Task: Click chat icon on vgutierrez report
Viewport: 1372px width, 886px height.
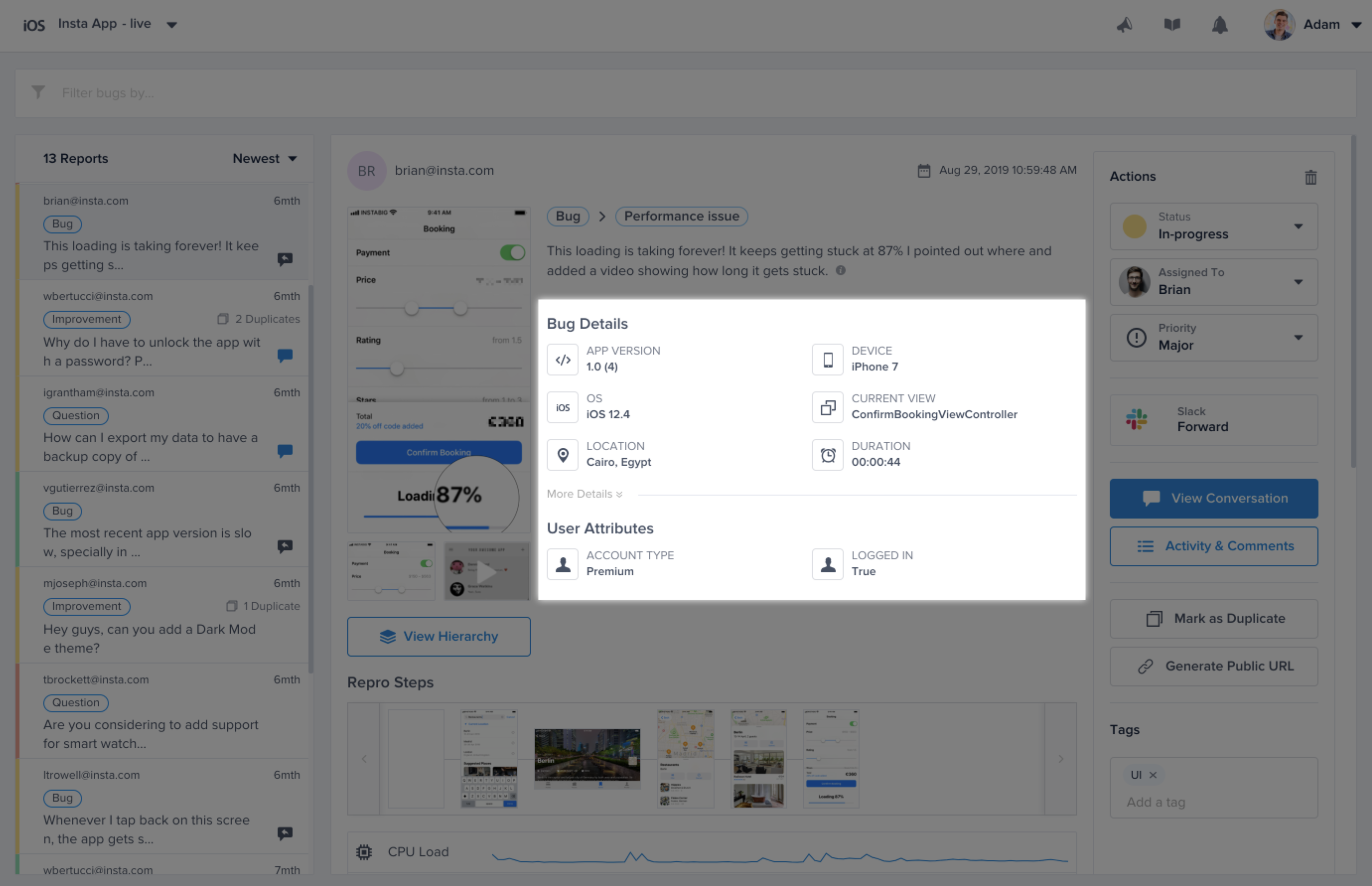Action: (x=285, y=547)
